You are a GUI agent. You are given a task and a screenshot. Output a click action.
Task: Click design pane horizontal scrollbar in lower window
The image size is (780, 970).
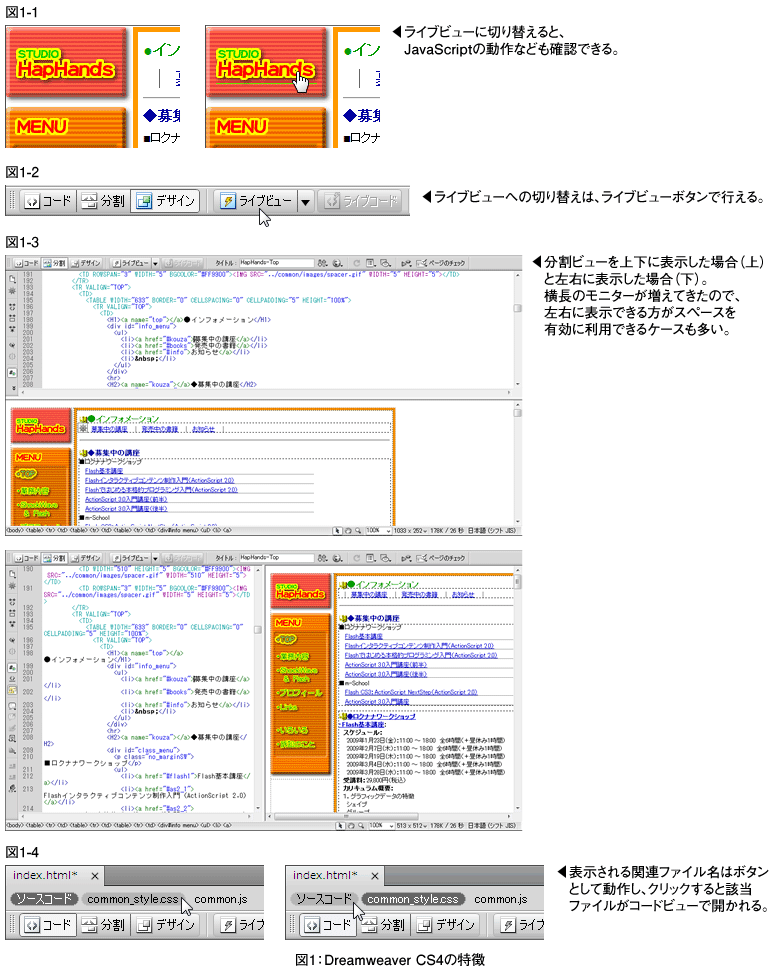click(346, 817)
